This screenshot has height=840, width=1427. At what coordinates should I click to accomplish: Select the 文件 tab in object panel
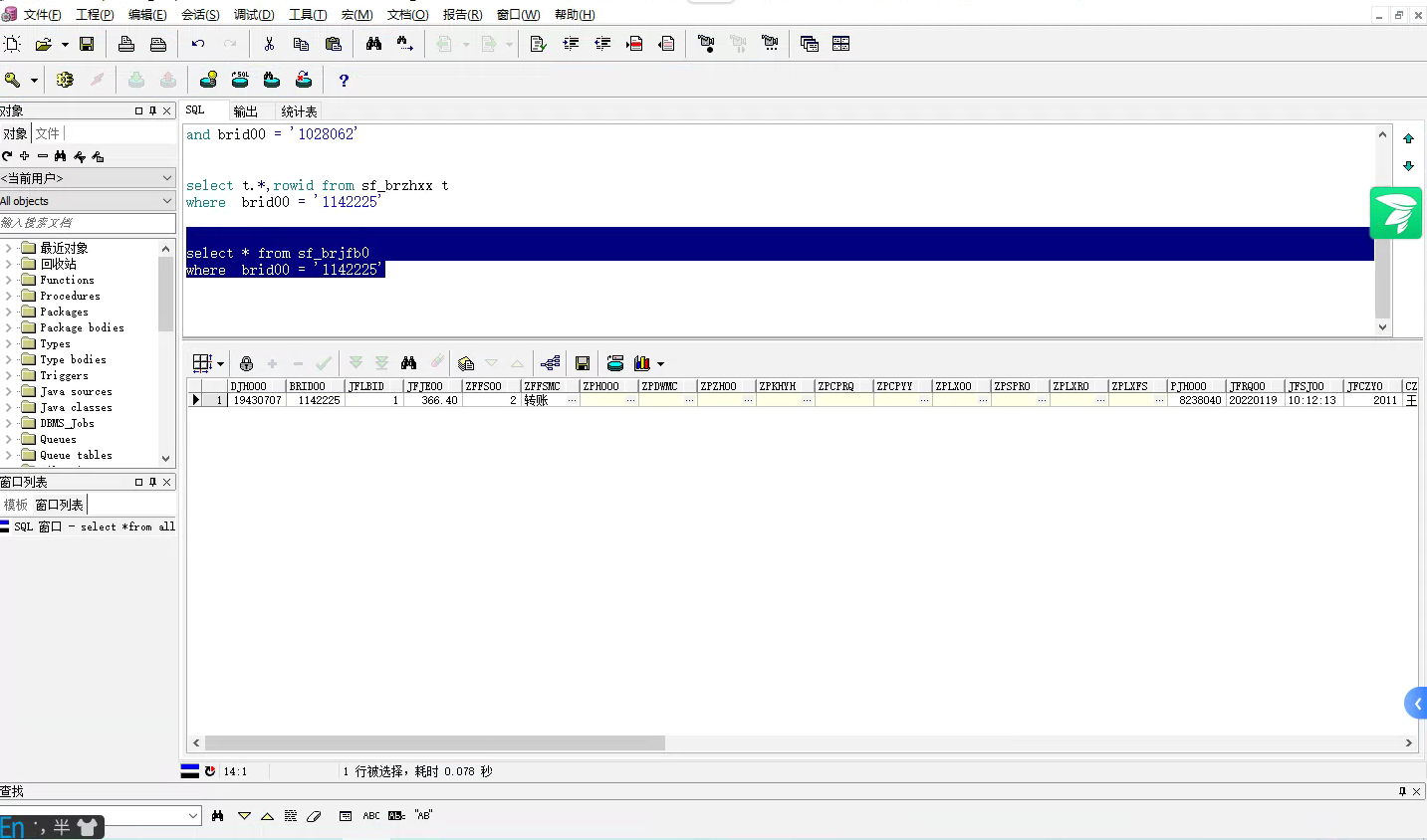pos(48,133)
